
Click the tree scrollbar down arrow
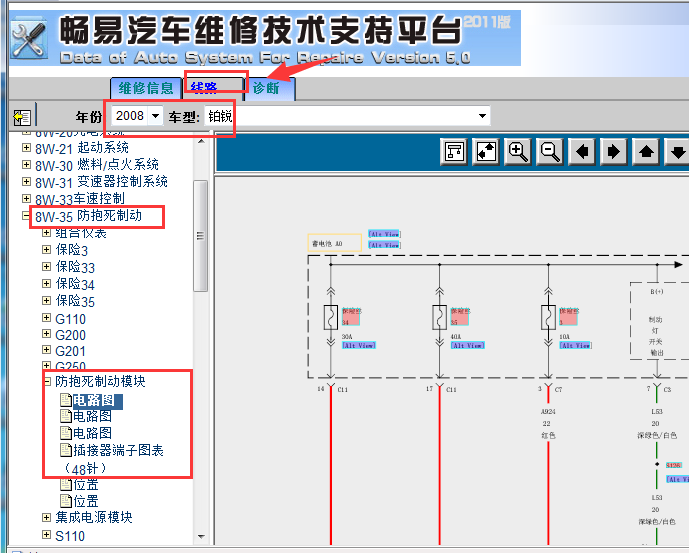pos(201,536)
